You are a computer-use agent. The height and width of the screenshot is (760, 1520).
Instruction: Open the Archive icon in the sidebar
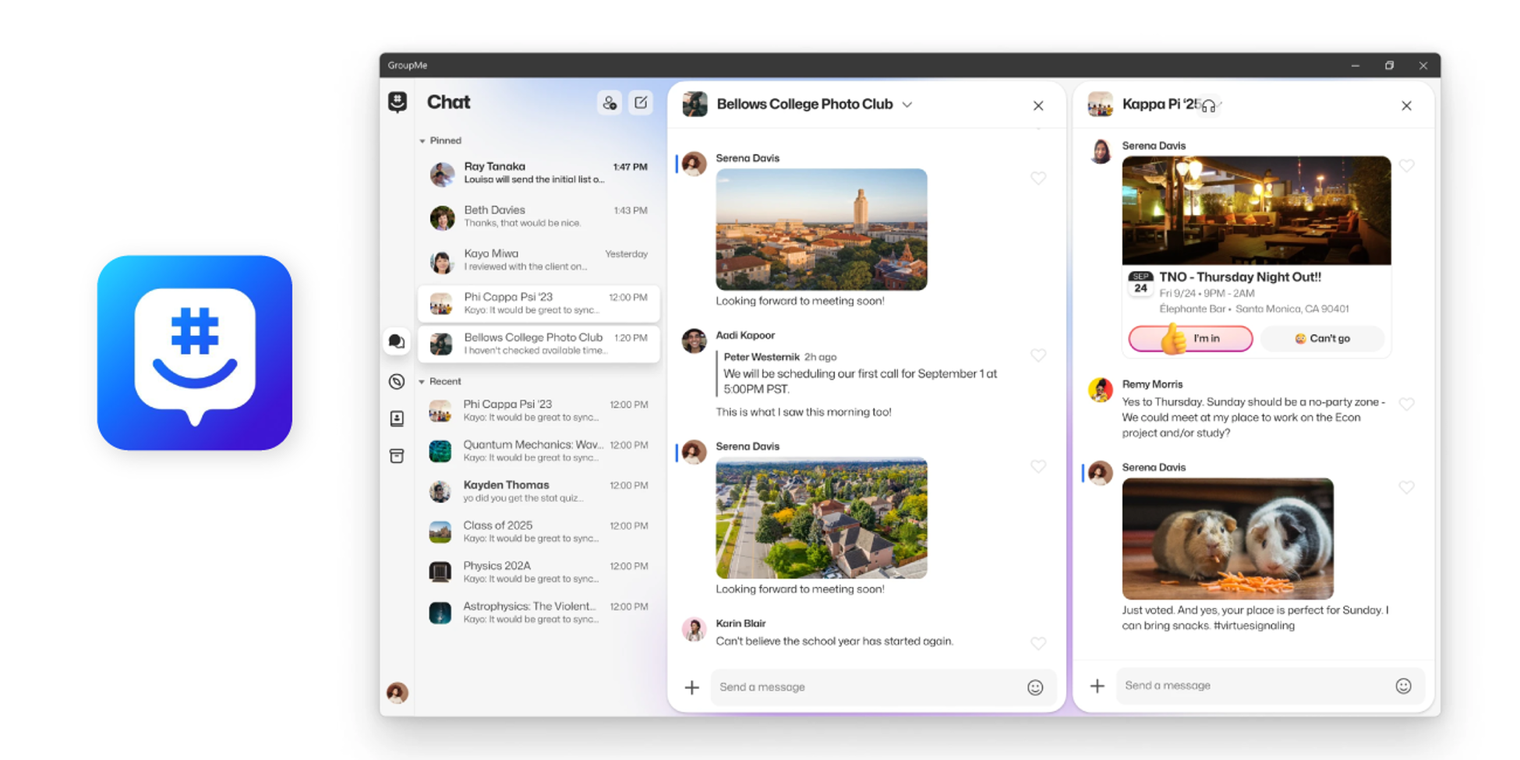397,455
